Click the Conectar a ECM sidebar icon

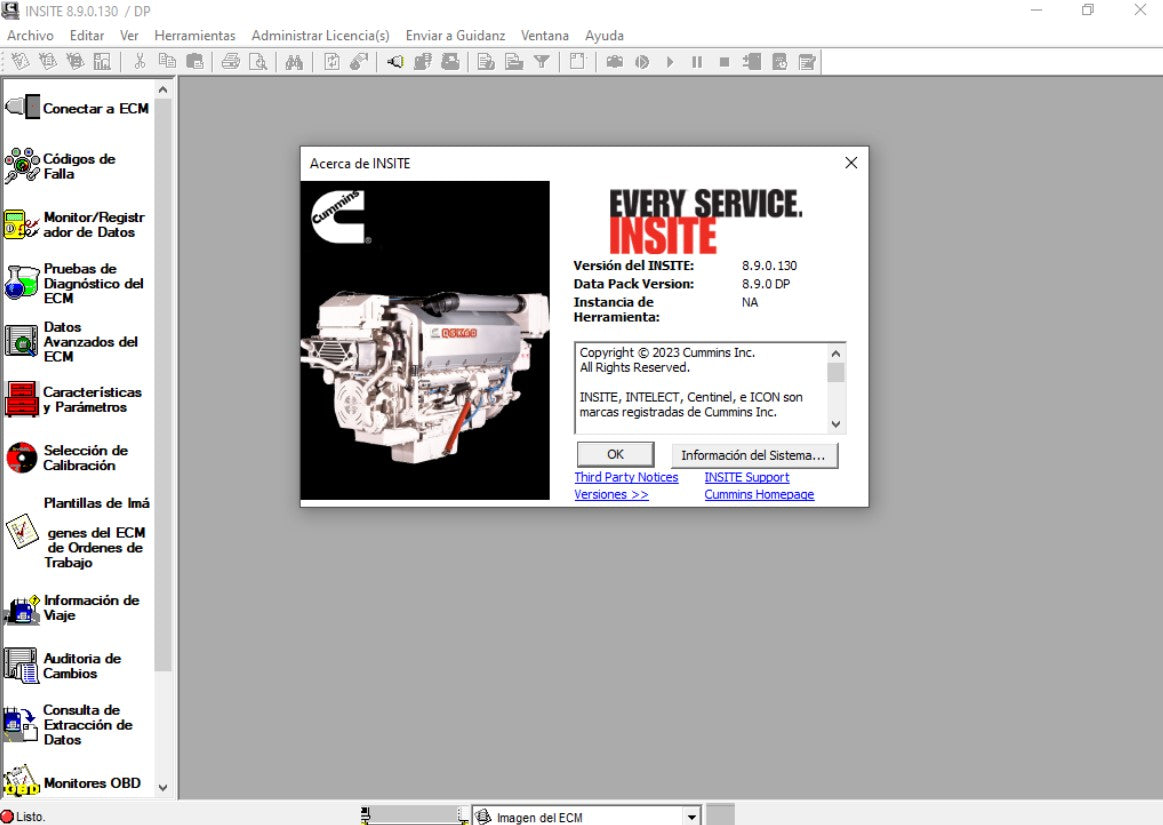22,107
